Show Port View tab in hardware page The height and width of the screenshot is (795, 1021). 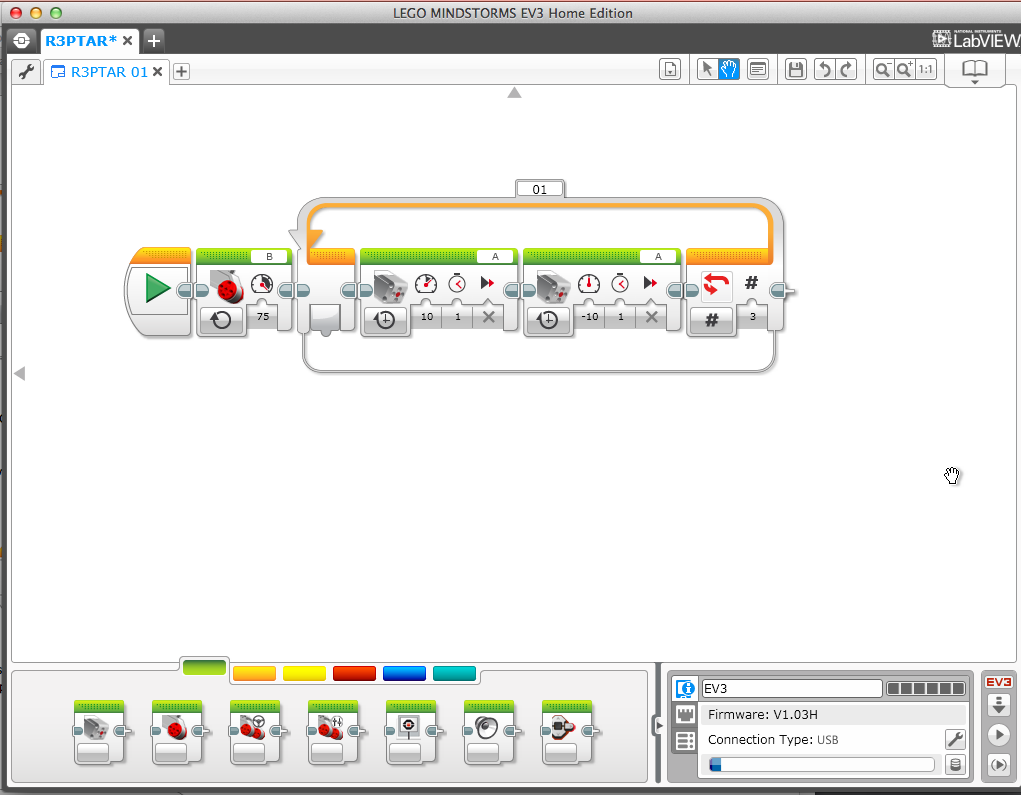[x=685, y=715]
